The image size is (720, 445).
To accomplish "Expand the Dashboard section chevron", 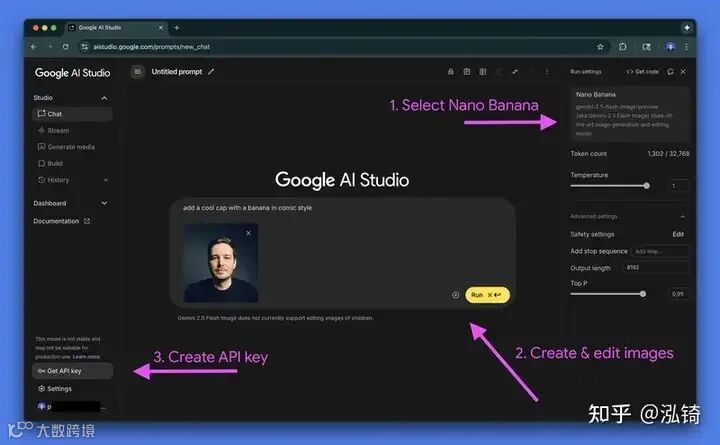I will [104, 203].
